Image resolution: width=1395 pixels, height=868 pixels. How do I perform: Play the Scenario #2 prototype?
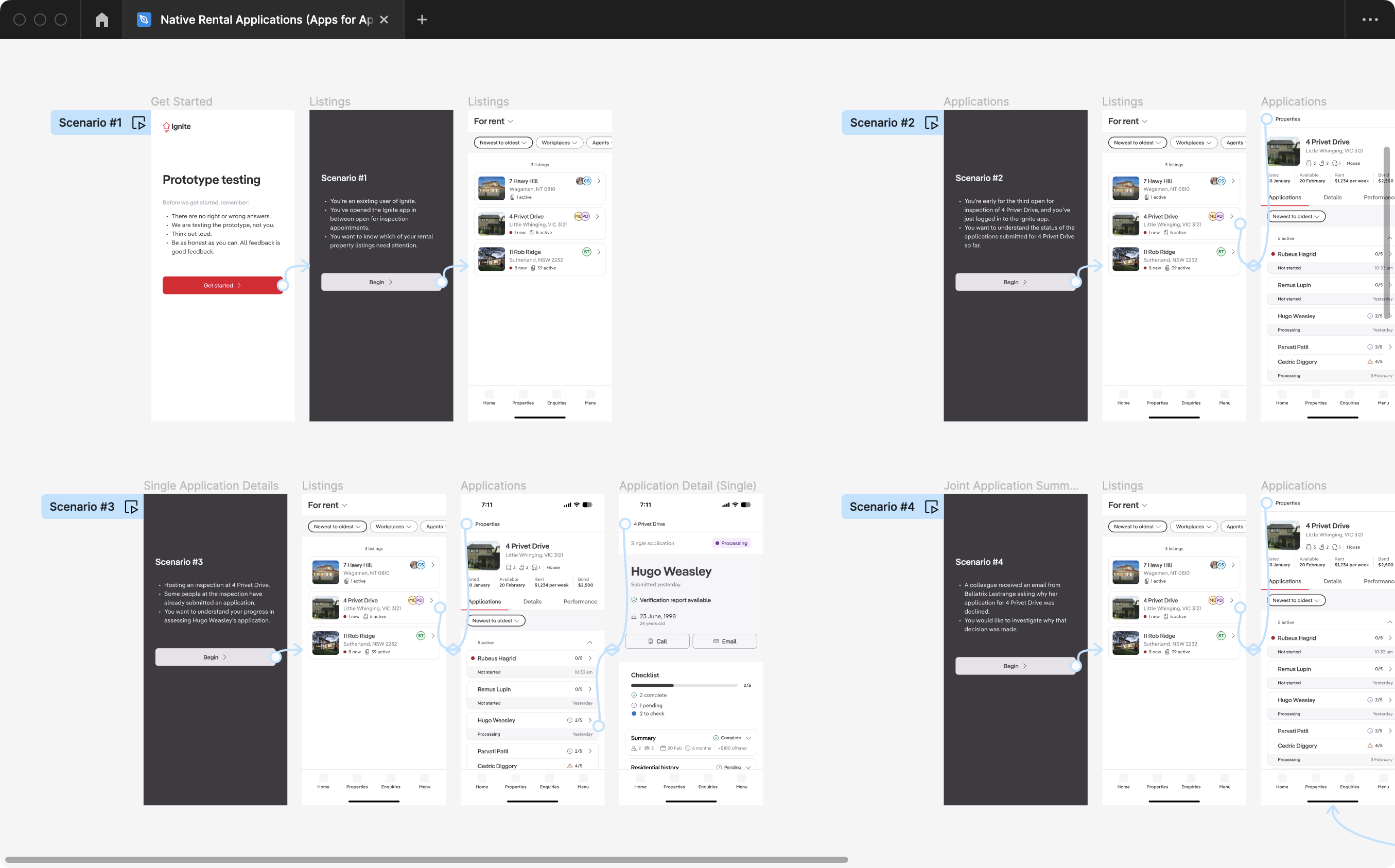pos(932,123)
